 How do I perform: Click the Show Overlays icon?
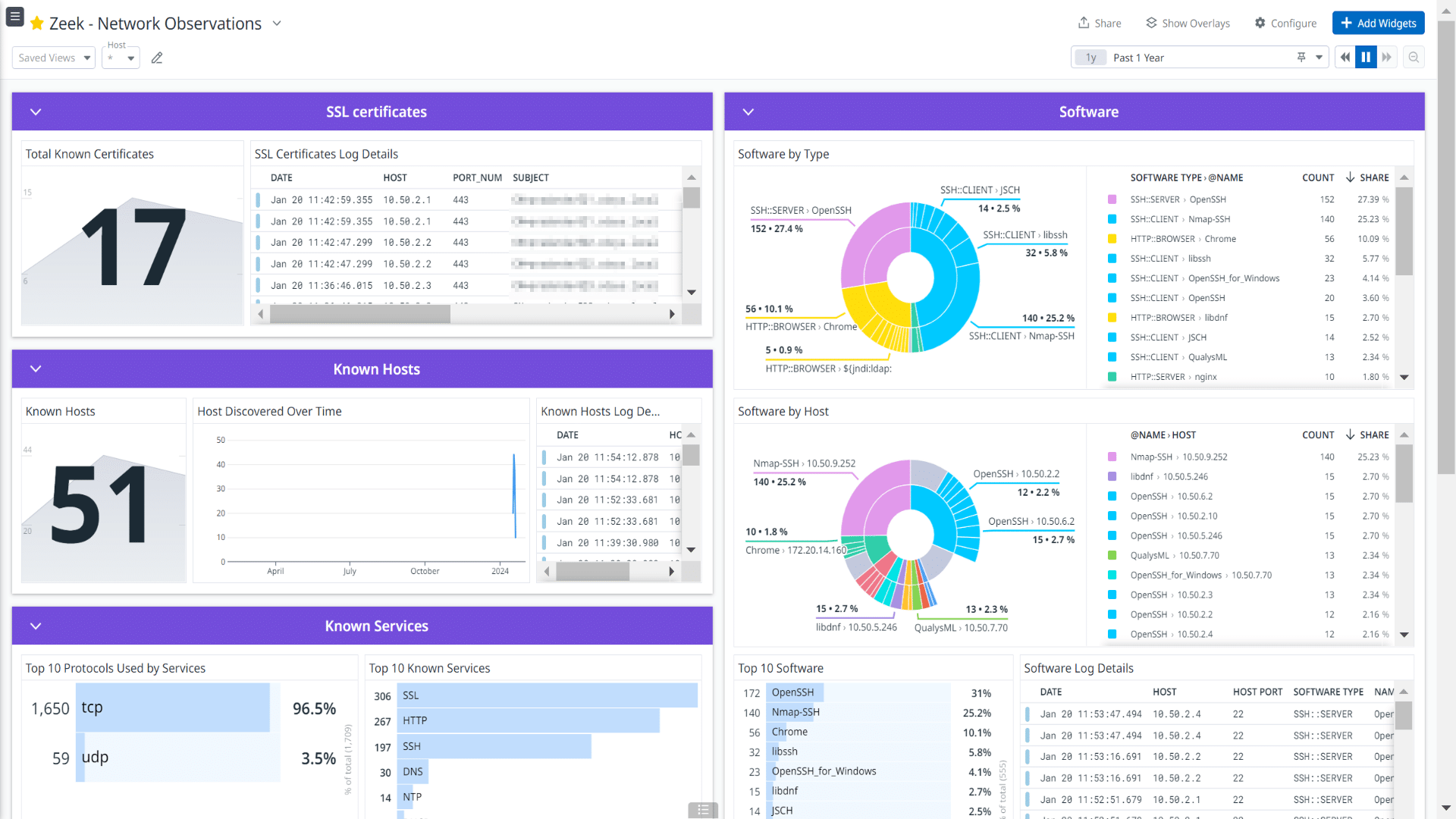coord(1150,23)
